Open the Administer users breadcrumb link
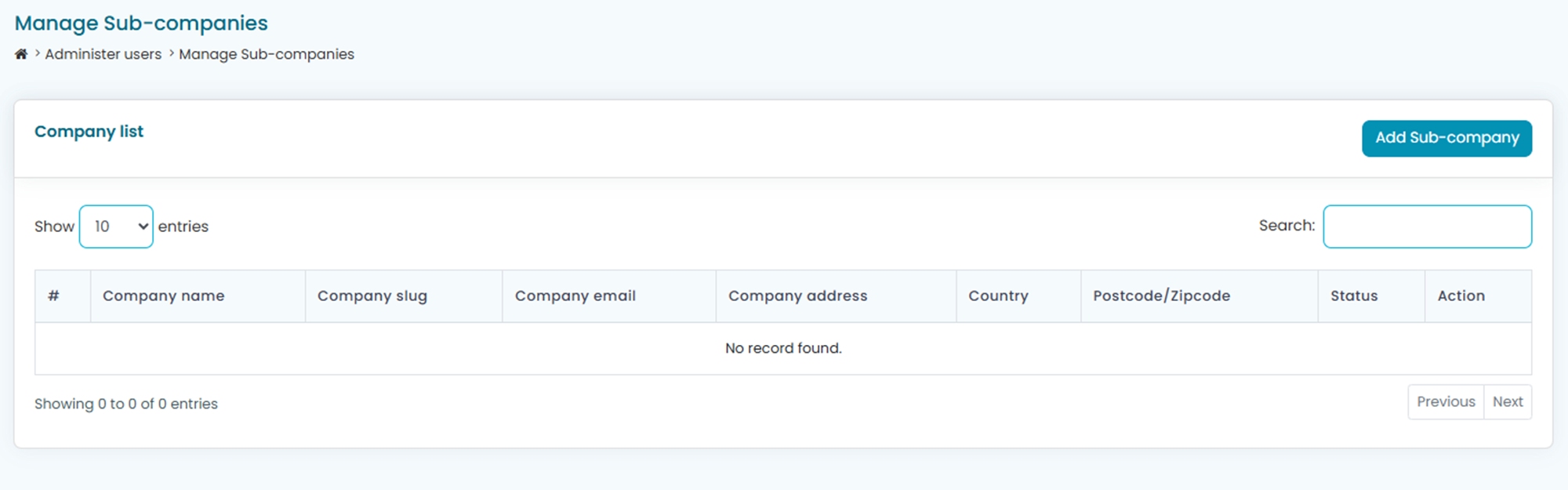Image resolution: width=1568 pixels, height=490 pixels. tap(103, 54)
